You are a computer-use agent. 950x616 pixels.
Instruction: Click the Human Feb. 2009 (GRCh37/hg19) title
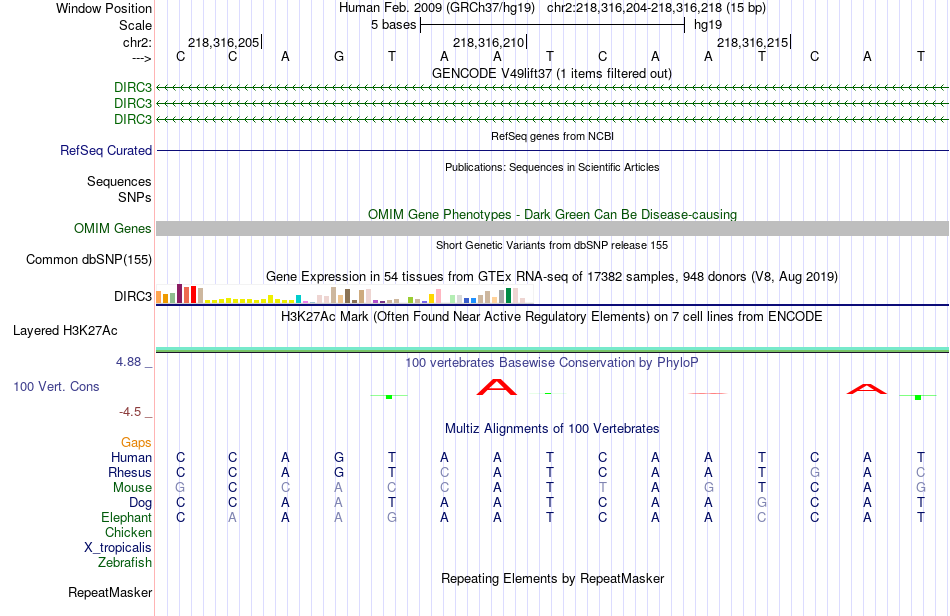point(437,8)
